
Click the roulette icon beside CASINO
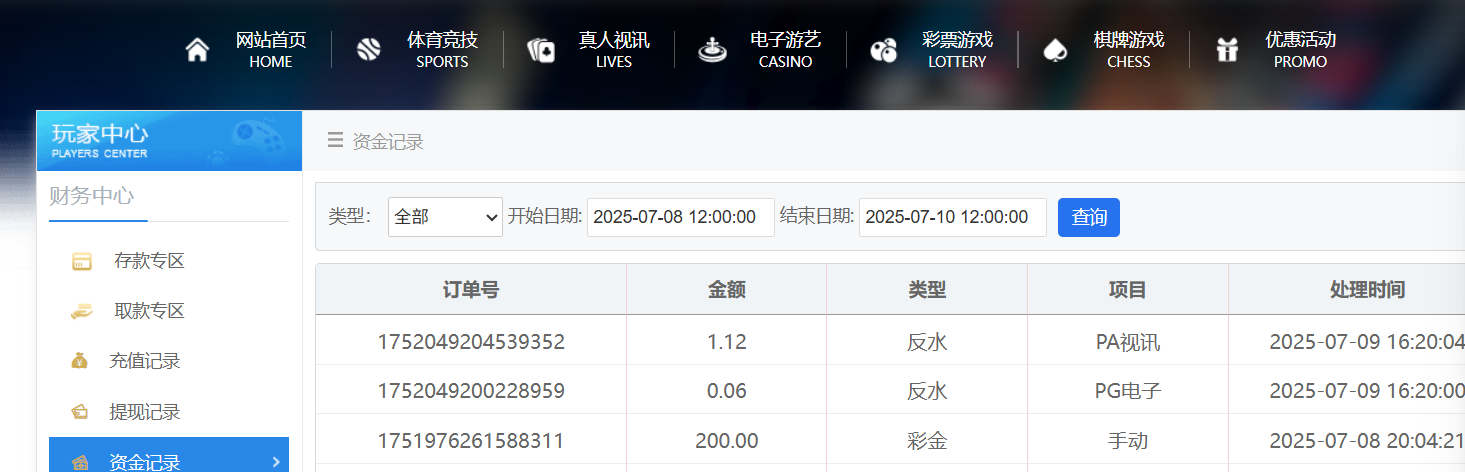coord(712,50)
